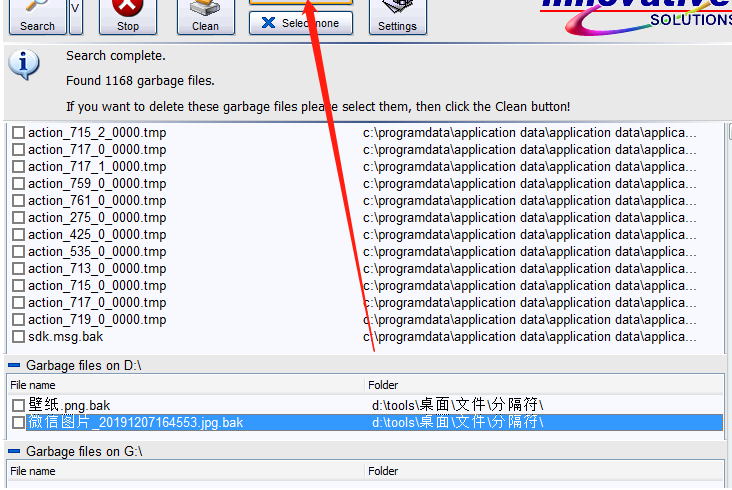Check the box for action_535_0_0000.tmp
The width and height of the screenshot is (732, 490).
pos(18,252)
